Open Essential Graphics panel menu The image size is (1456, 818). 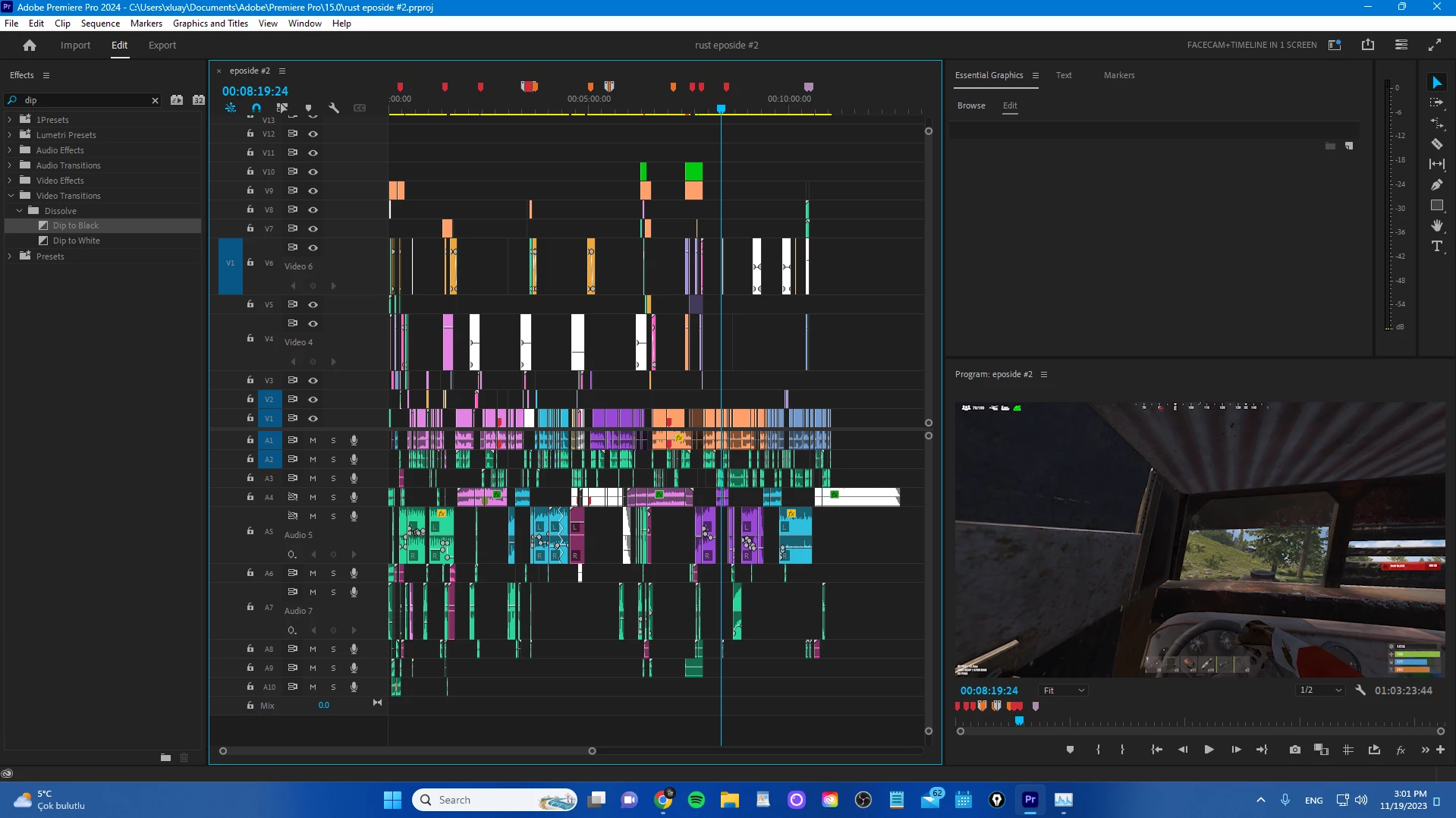click(x=1036, y=75)
